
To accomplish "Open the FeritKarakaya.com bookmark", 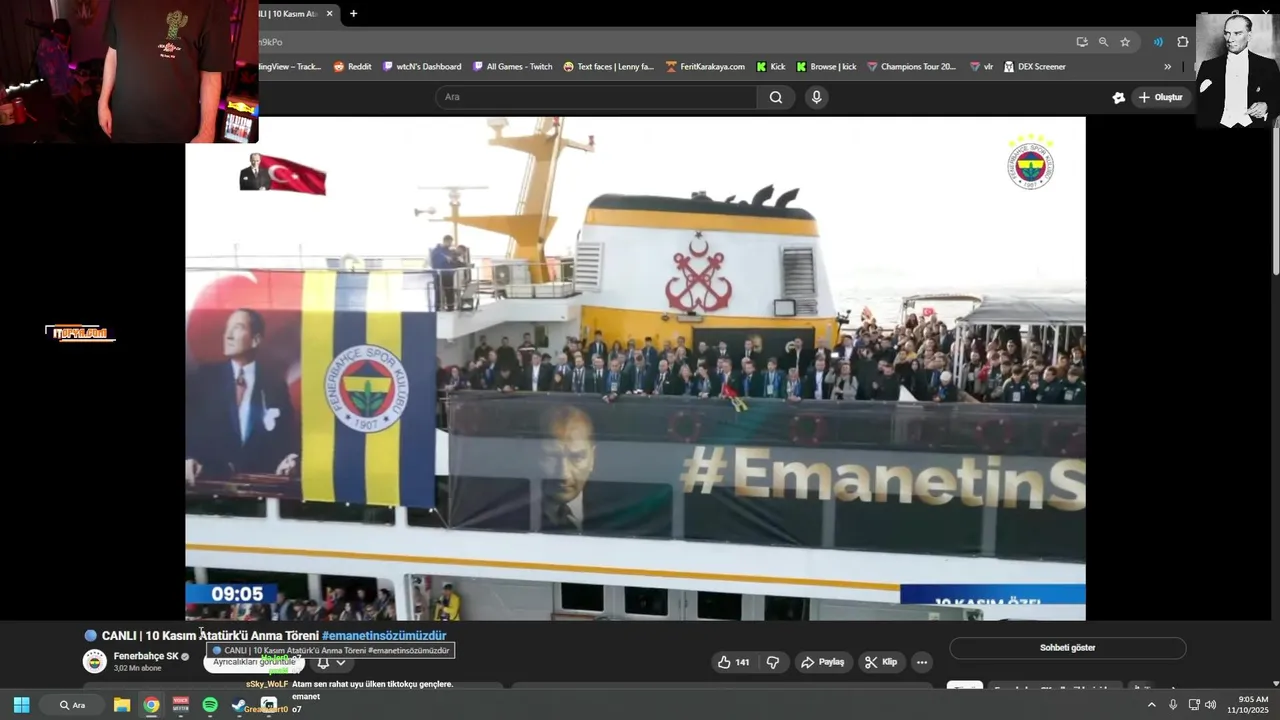I will (705, 67).
